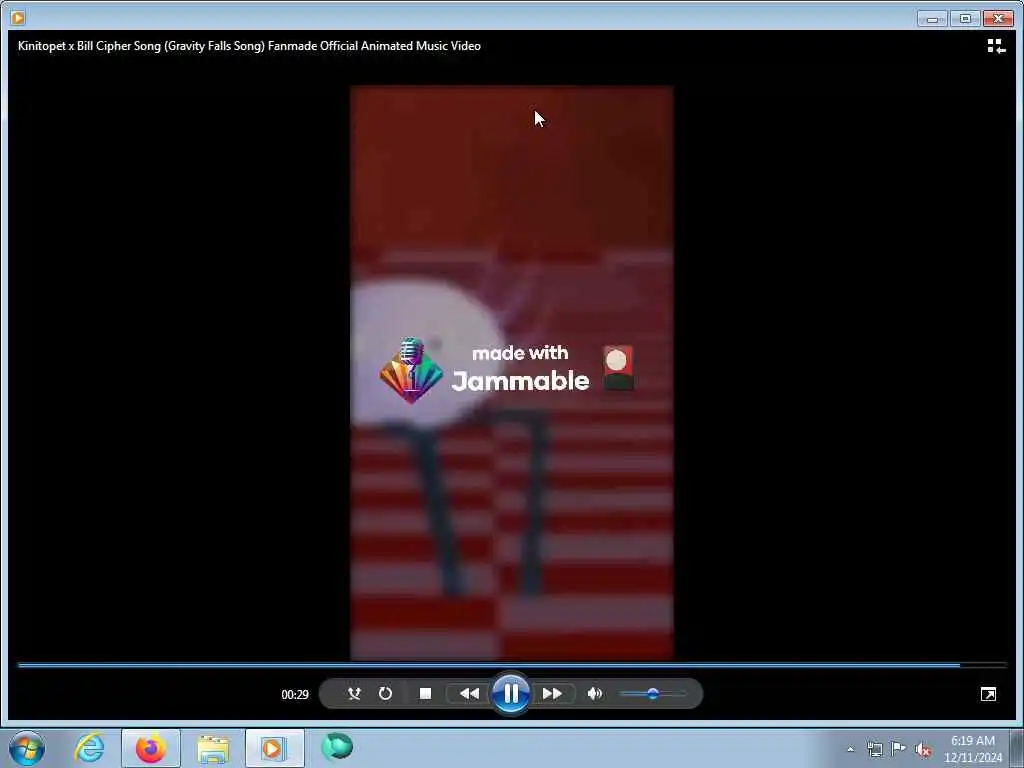The image size is (1024, 768).
Task: Close the Windows Media Player window
Action: coord(998,18)
